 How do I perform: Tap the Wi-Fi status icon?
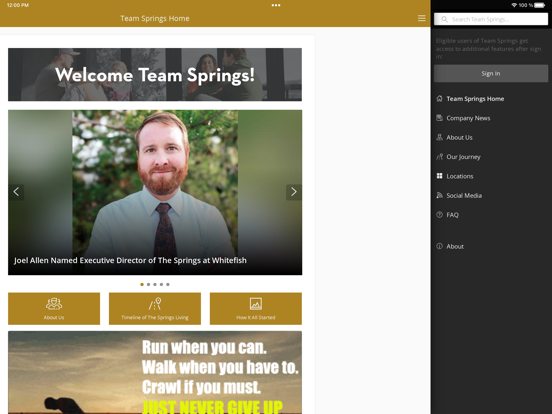[514, 5]
